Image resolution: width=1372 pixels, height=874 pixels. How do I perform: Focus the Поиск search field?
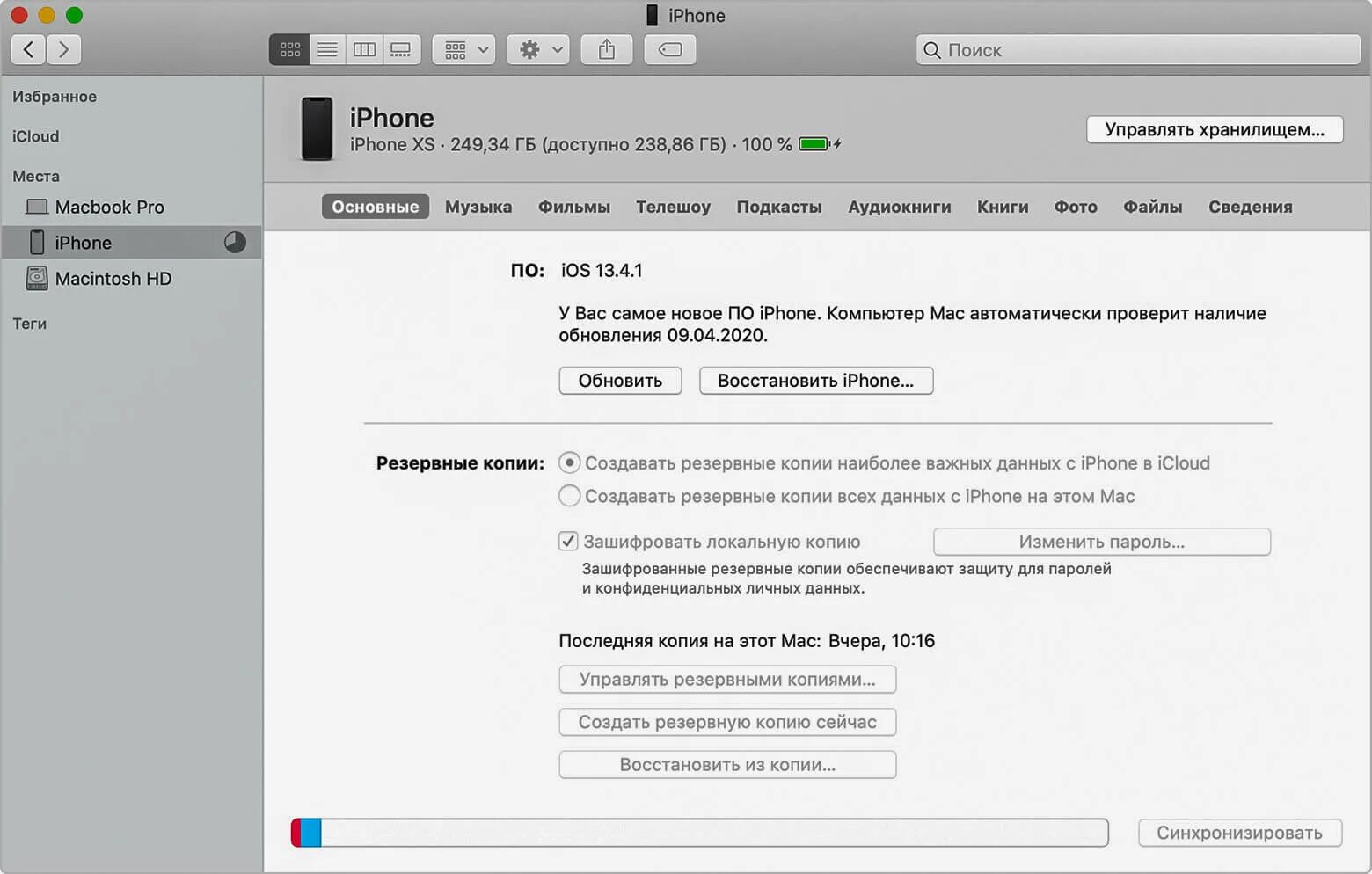(1138, 50)
